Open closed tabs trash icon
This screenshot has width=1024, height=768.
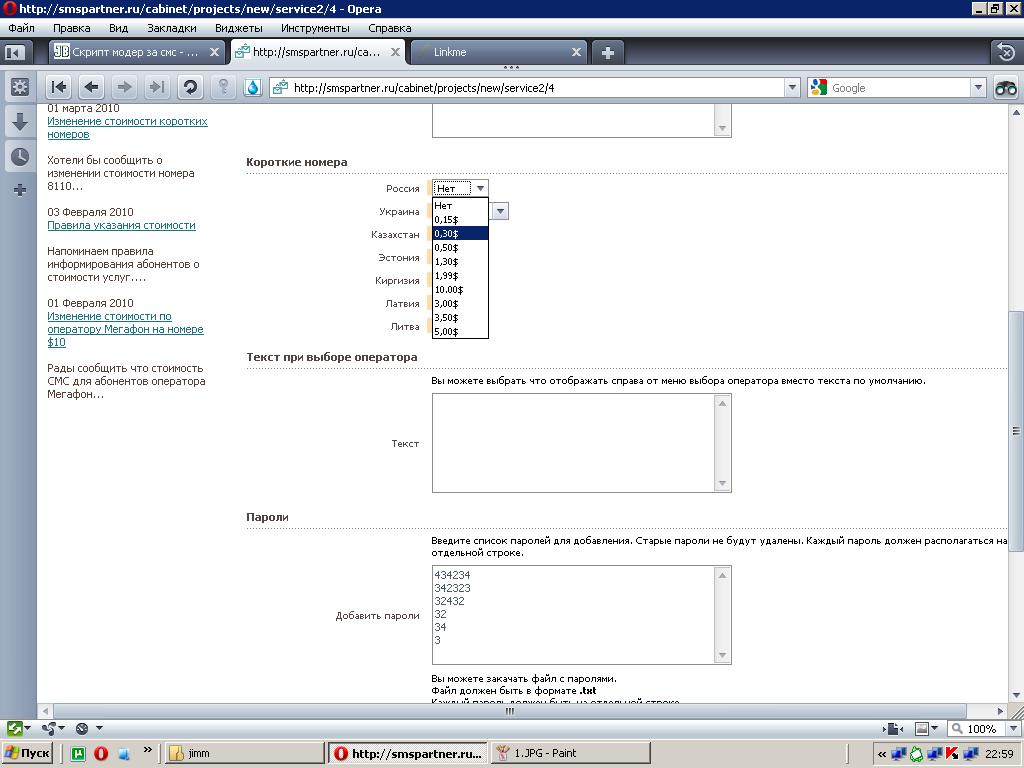(x=1006, y=52)
